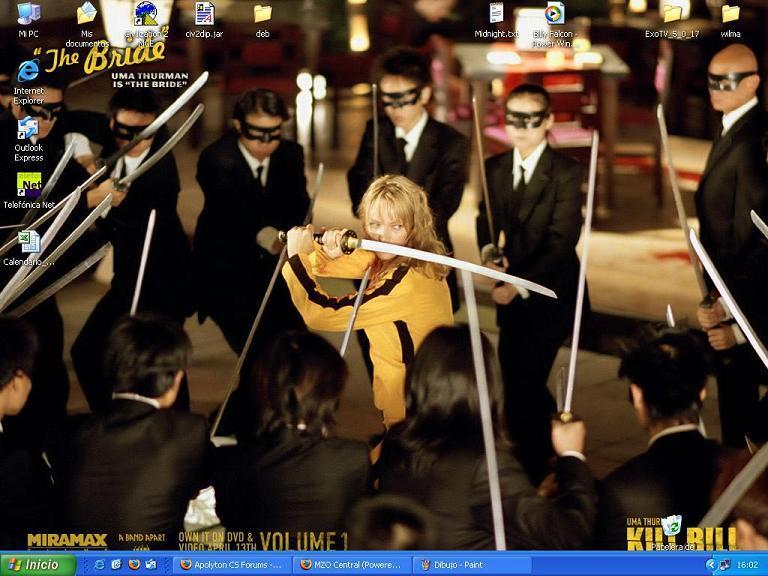Open the Civilization 2 desktop shortcut
The height and width of the screenshot is (576, 768).
(x=146, y=15)
